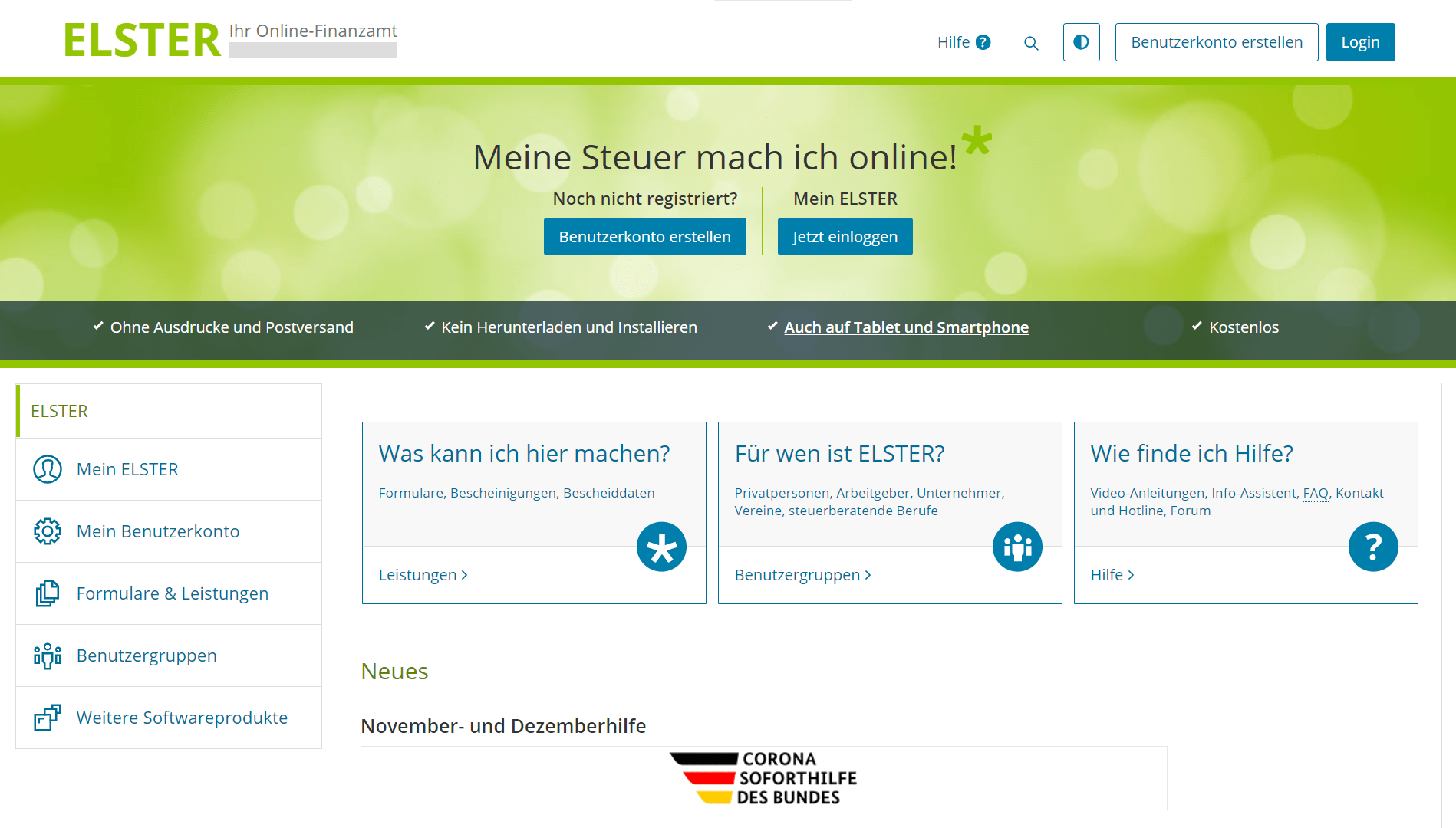Click the Neues section heading
Image resolution: width=1456 pixels, height=828 pixels.
(394, 671)
